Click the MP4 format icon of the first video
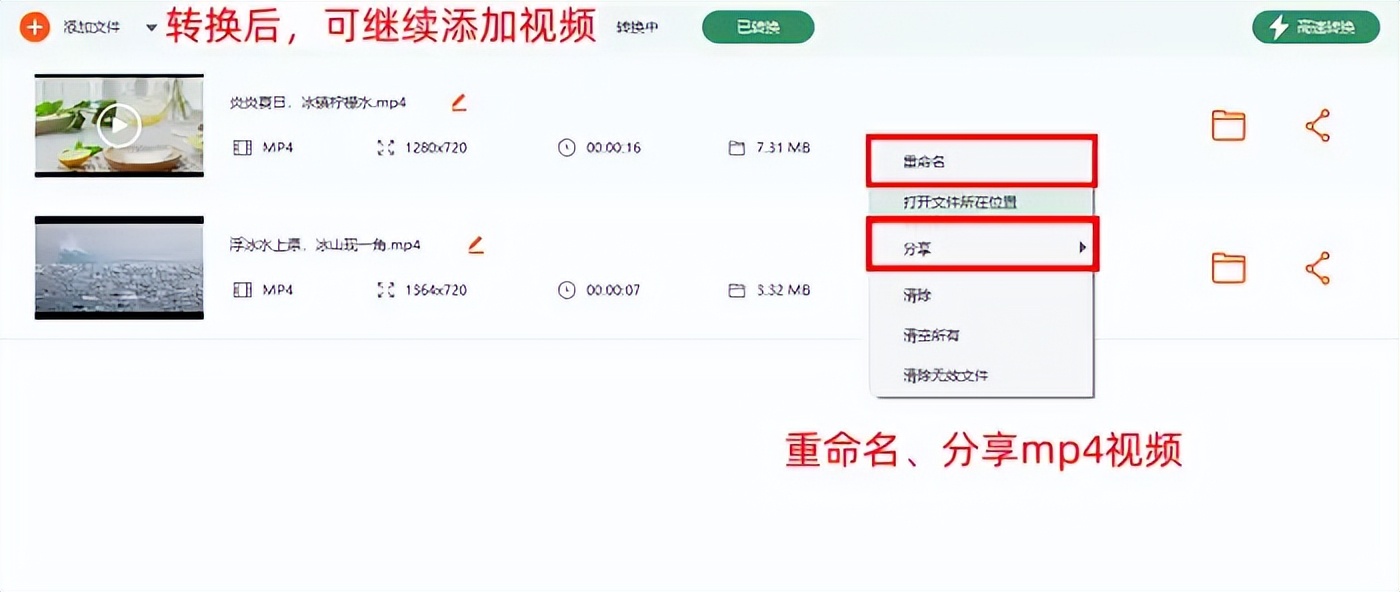Screen dimensions: 1400x592 [241, 147]
